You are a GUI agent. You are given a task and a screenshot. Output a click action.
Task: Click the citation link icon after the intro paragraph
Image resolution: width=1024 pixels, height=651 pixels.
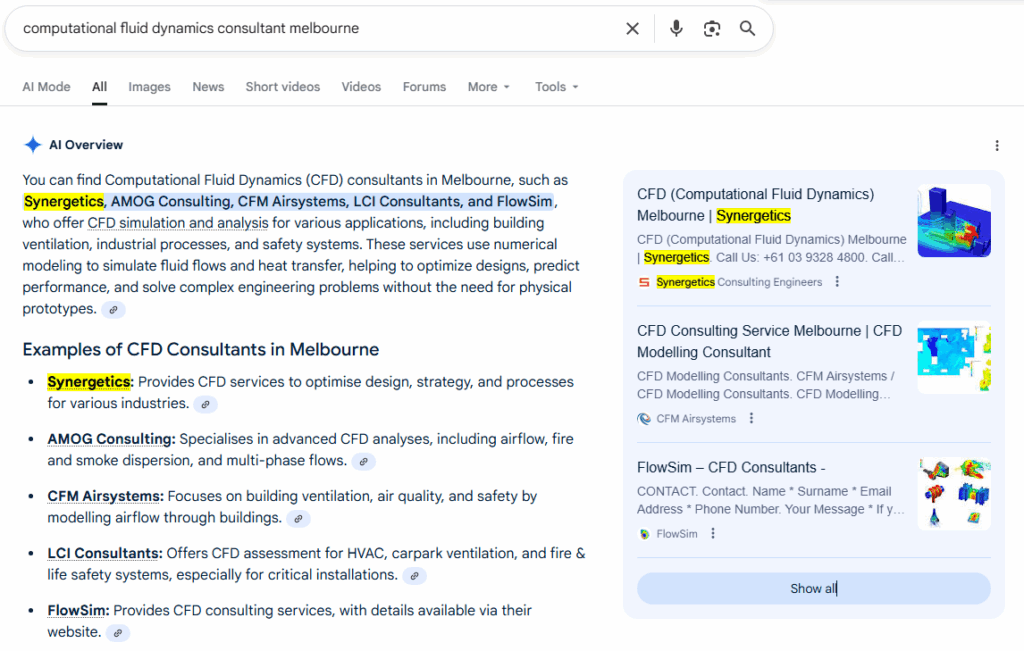[113, 309]
